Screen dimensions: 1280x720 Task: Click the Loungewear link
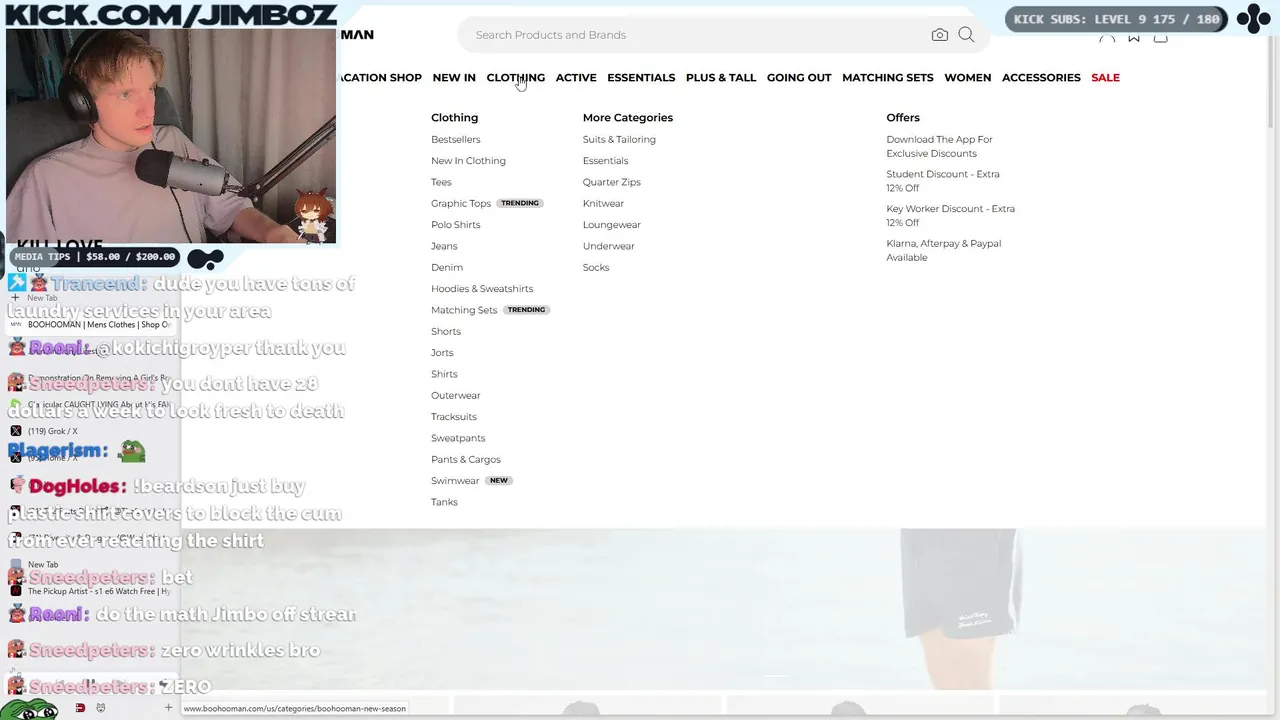[x=611, y=224]
